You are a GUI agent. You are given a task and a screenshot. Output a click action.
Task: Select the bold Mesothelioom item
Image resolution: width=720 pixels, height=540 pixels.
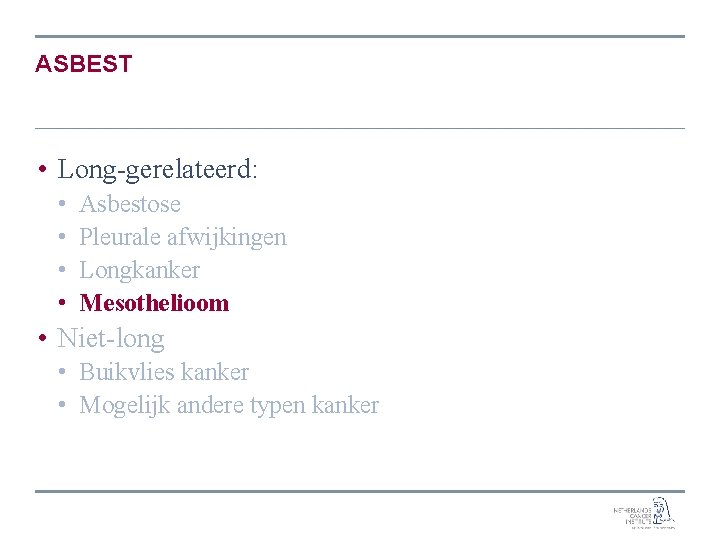tap(154, 303)
